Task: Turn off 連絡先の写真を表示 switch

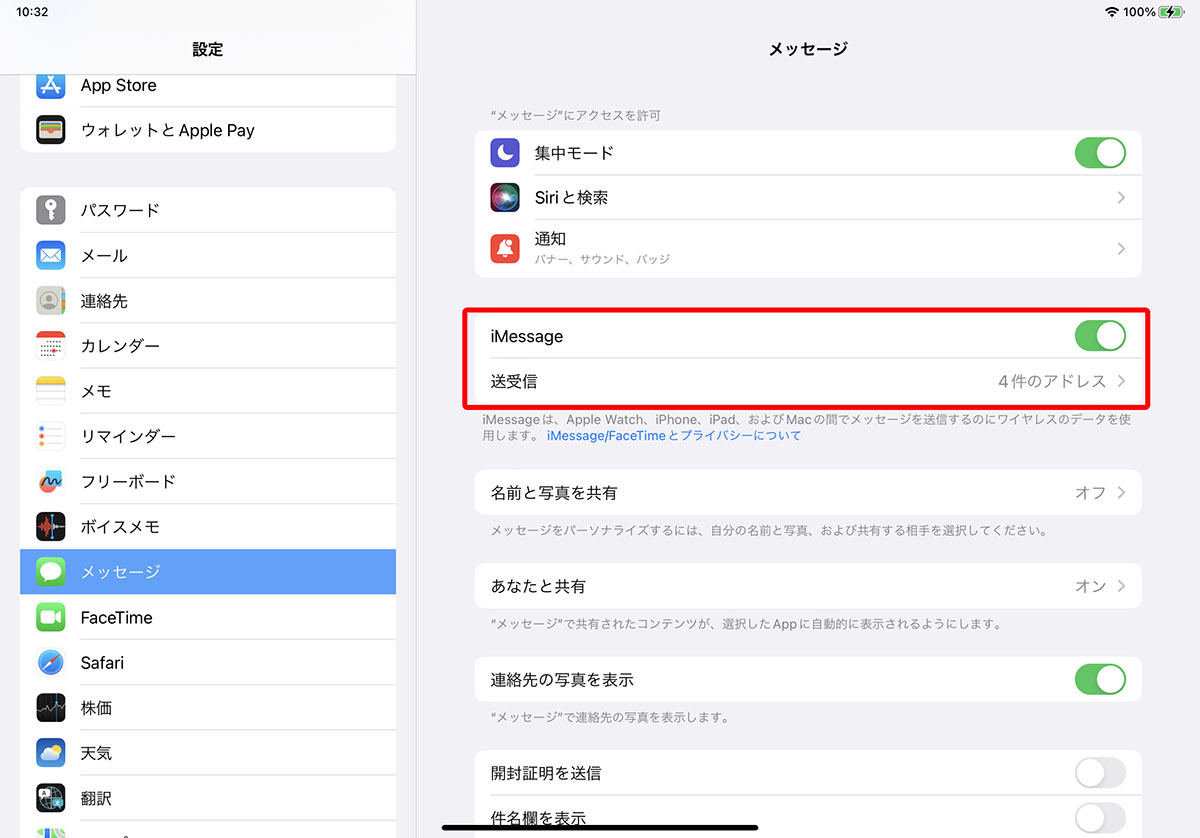Action: [1100, 680]
